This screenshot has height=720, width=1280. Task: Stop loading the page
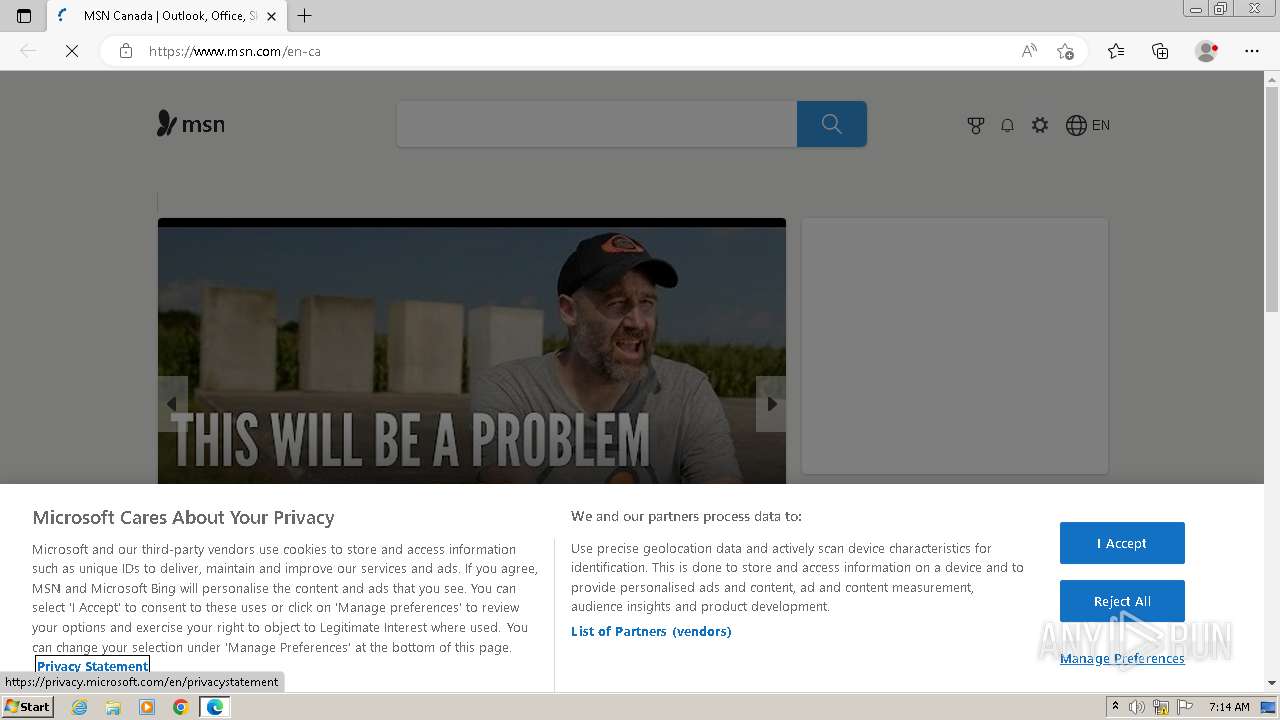pos(72,51)
